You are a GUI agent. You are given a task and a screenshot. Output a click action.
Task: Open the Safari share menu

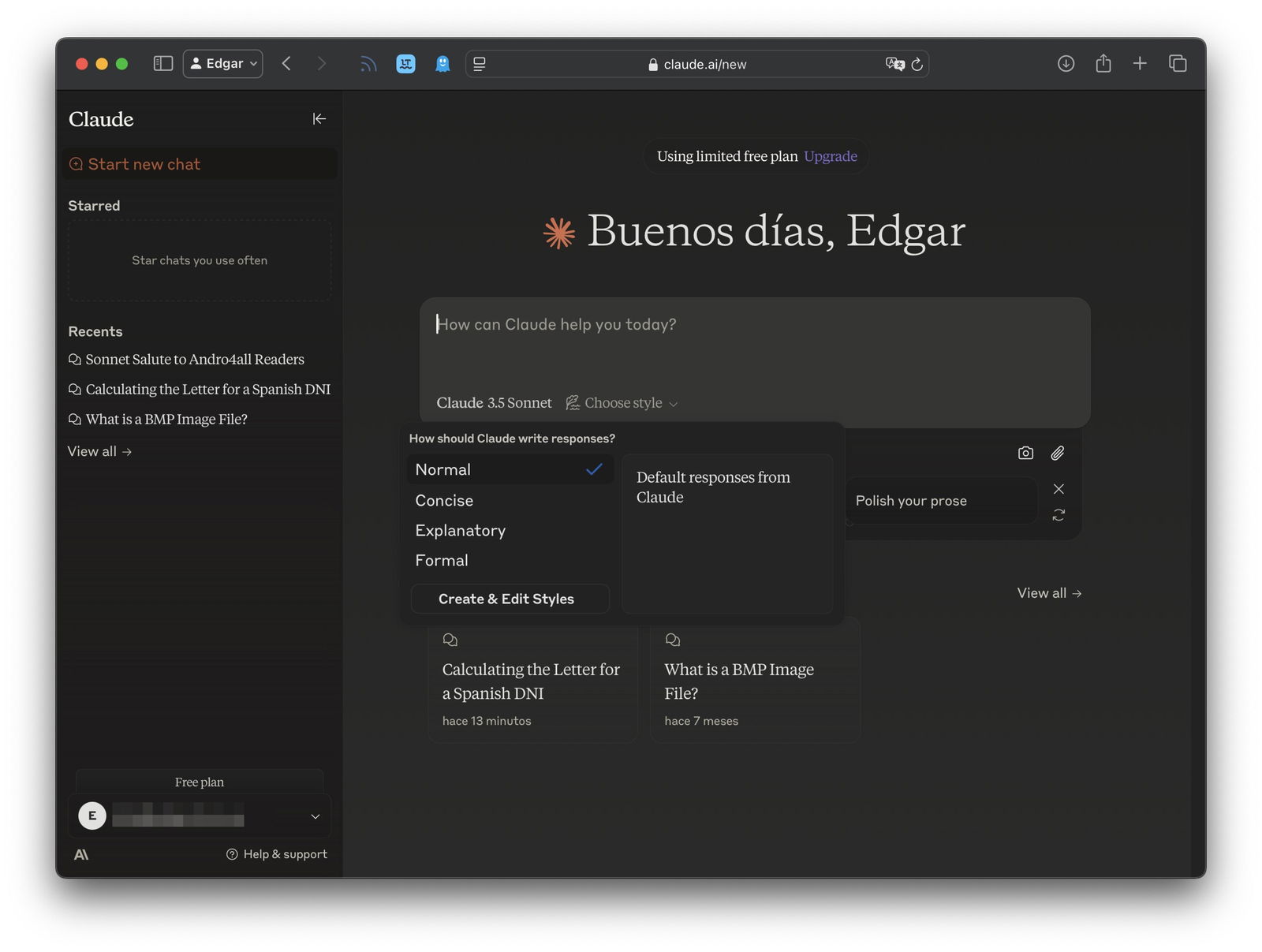click(x=1103, y=63)
